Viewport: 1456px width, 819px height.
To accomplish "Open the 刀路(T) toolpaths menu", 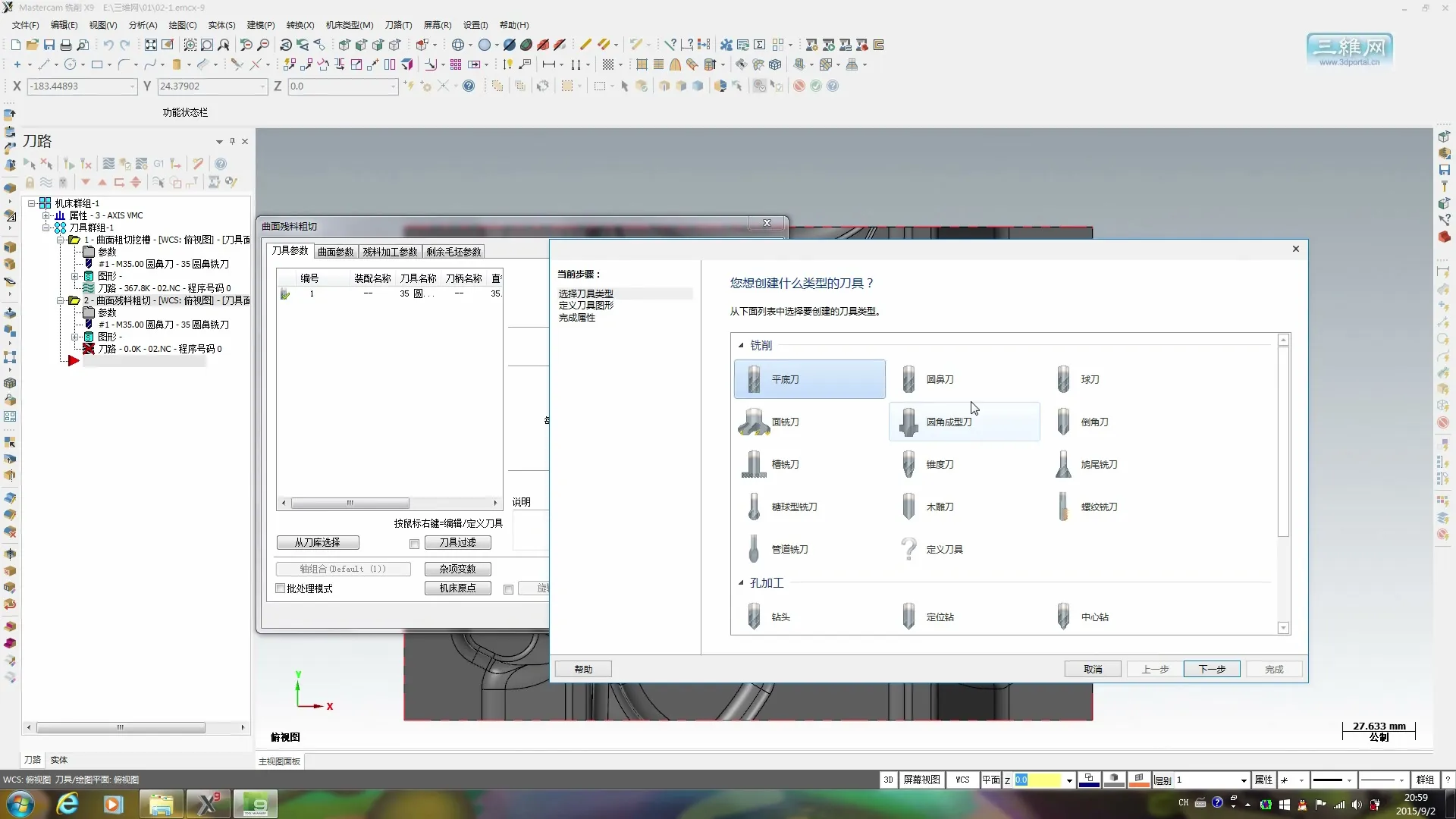I will click(x=398, y=25).
